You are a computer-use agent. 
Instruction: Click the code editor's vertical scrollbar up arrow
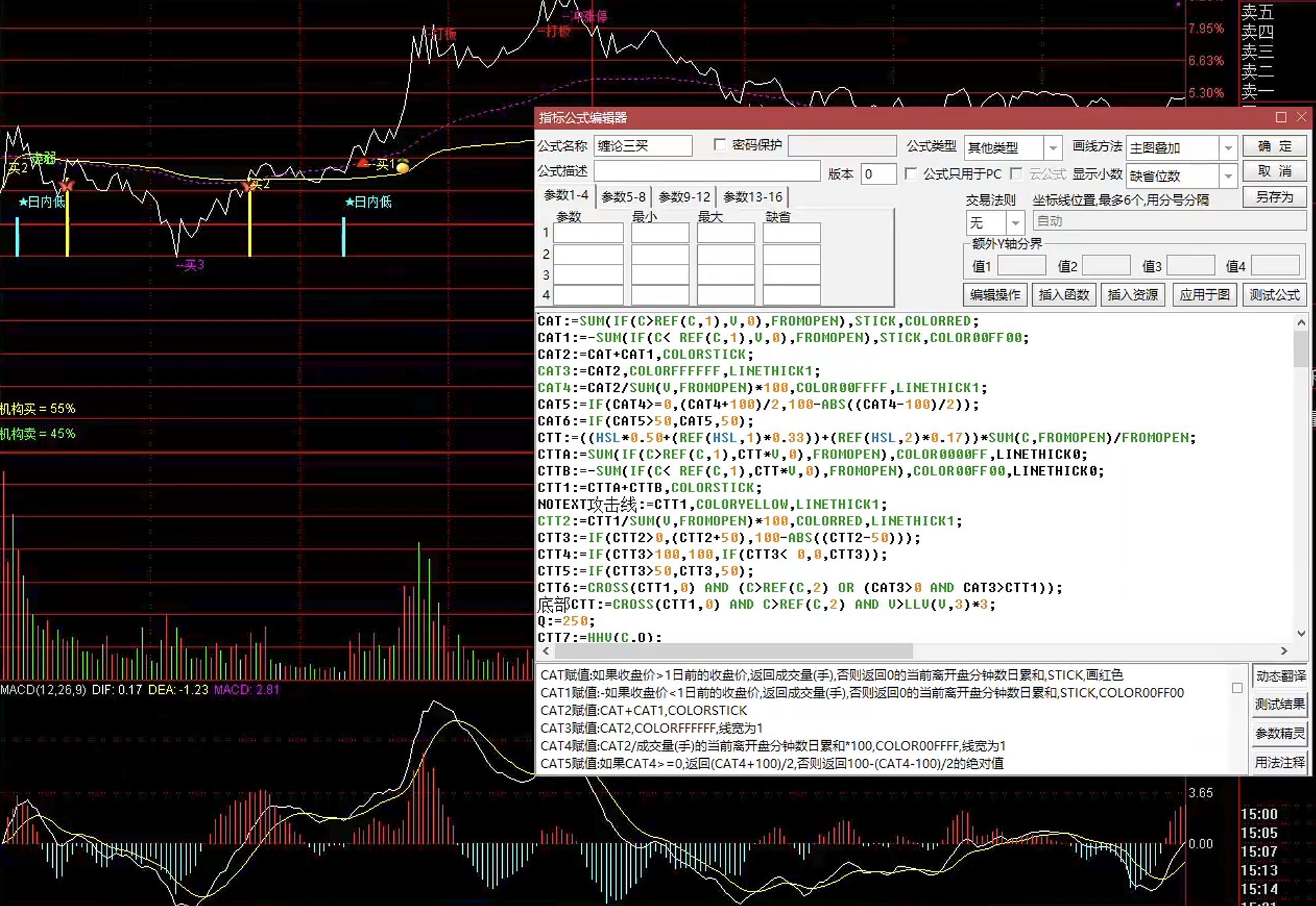tap(1301, 322)
